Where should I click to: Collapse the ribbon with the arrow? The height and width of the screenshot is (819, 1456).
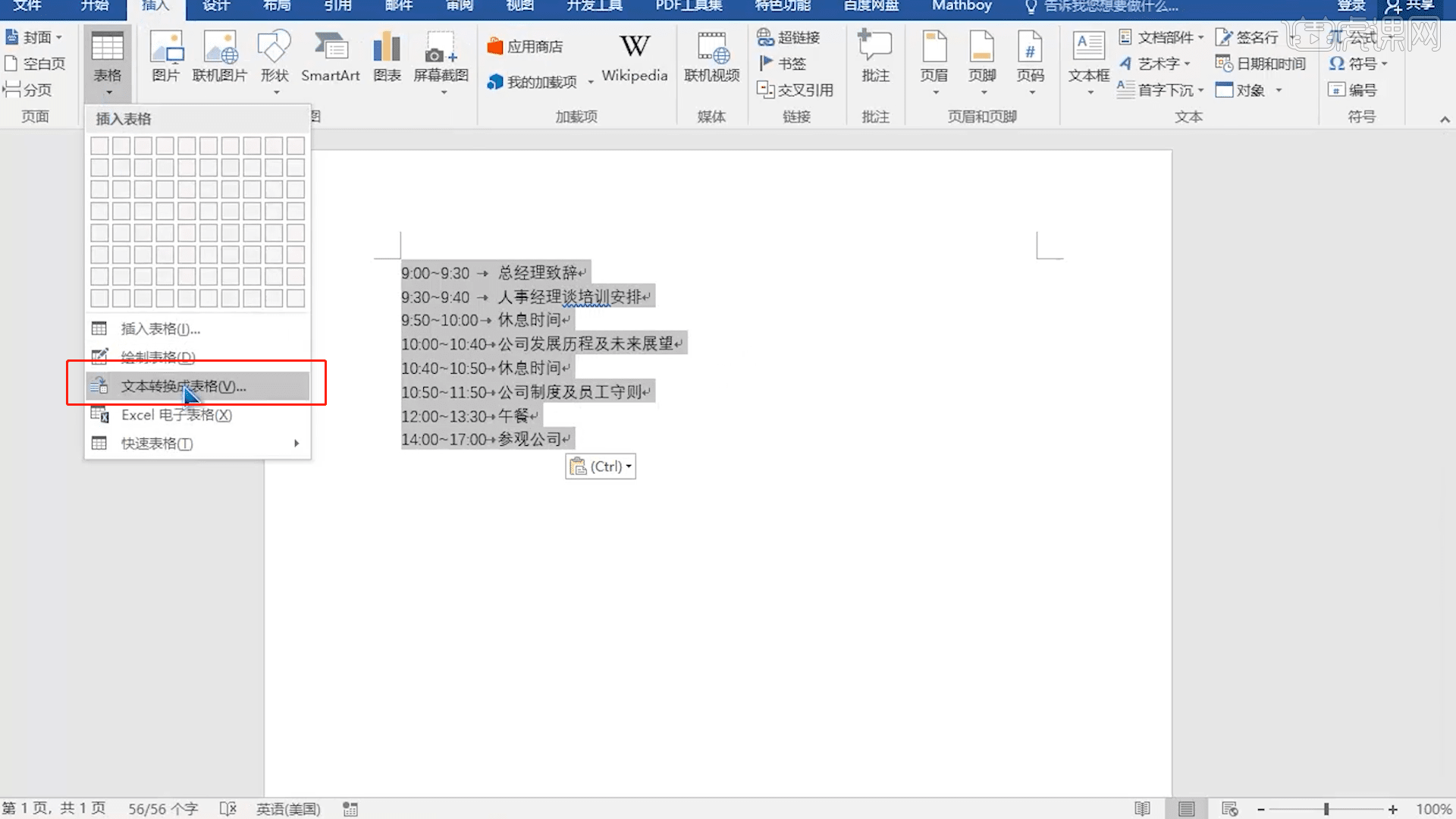click(x=1445, y=119)
